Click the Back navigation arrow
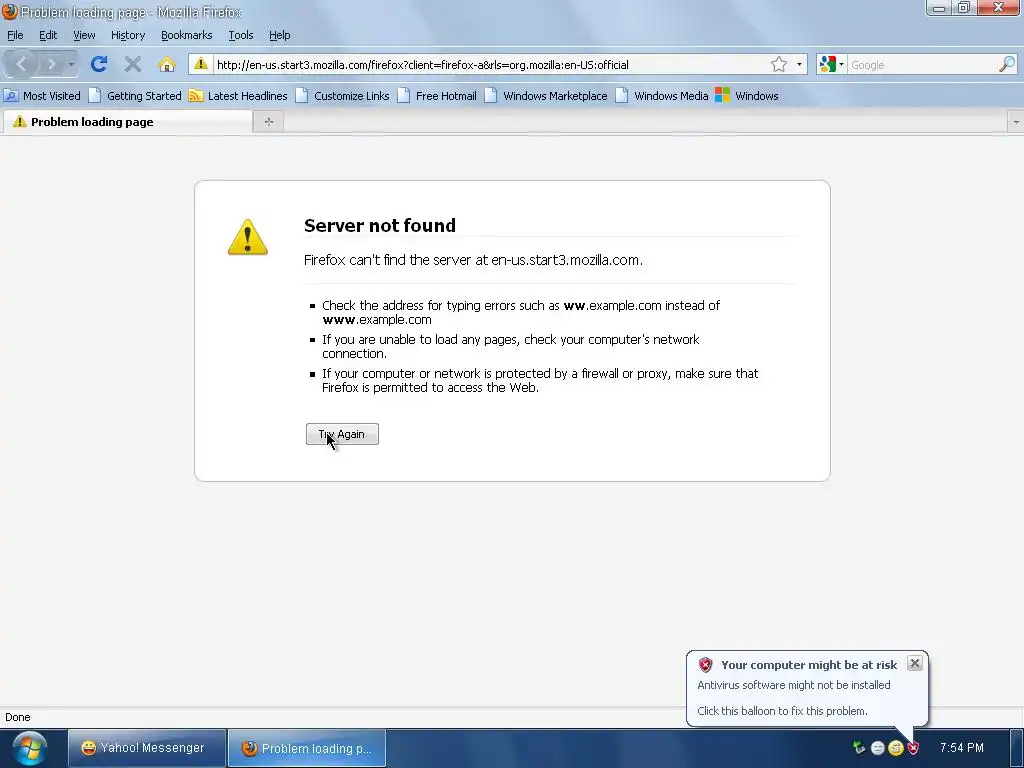The height and width of the screenshot is (768, 1024). coord(21,64)
